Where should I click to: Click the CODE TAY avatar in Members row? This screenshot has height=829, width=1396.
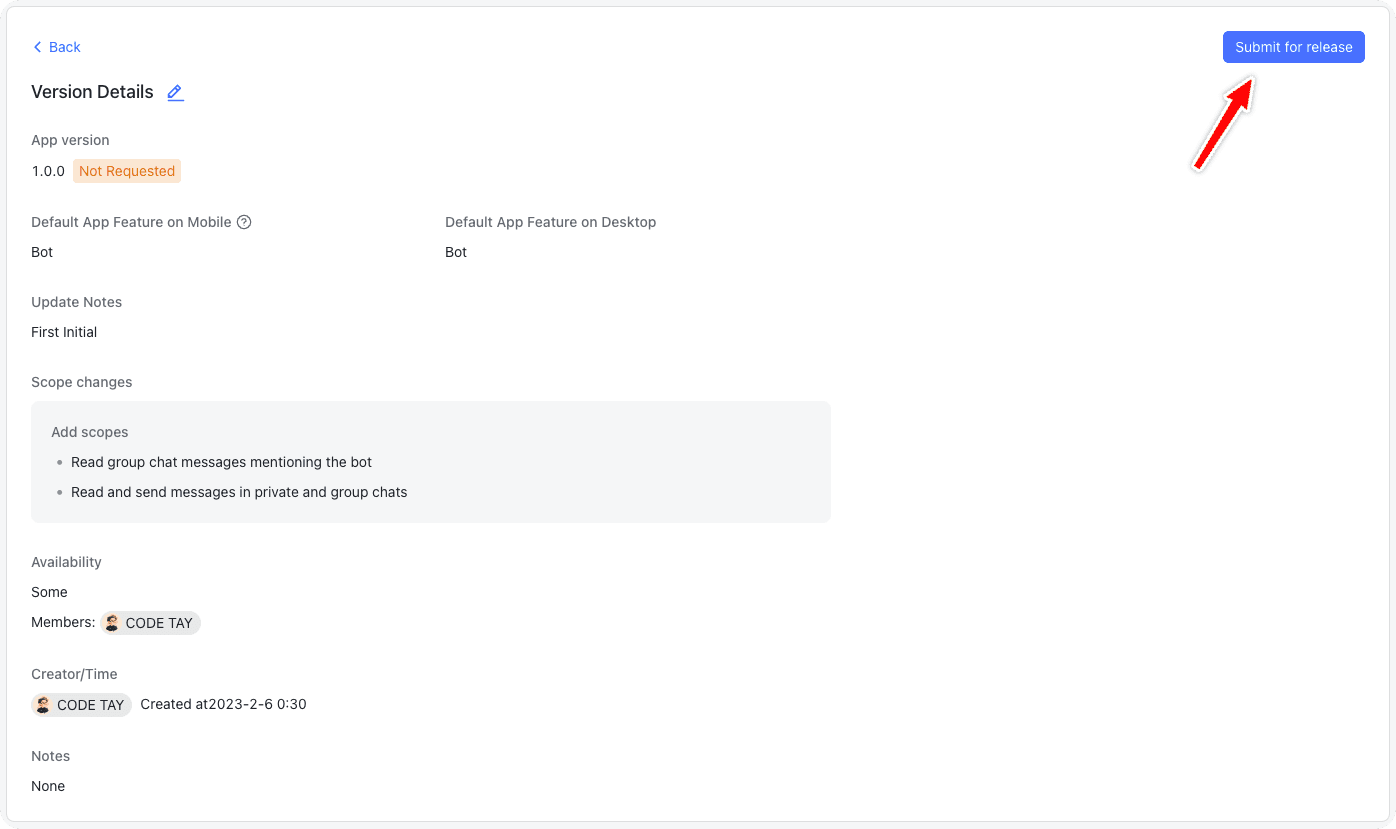click(x=112, y=622)
